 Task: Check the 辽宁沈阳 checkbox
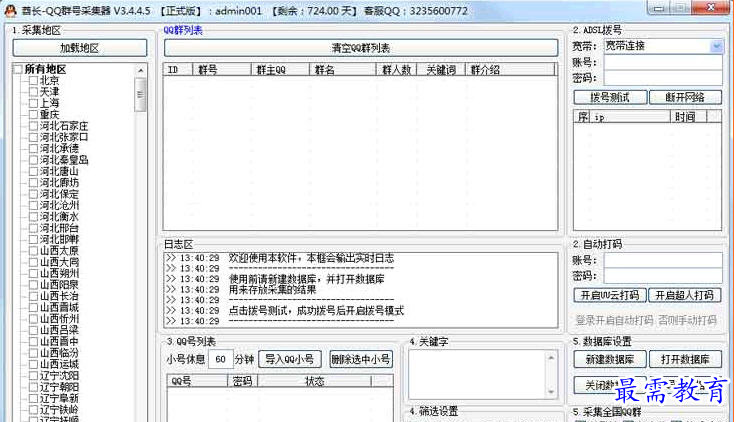33,376
